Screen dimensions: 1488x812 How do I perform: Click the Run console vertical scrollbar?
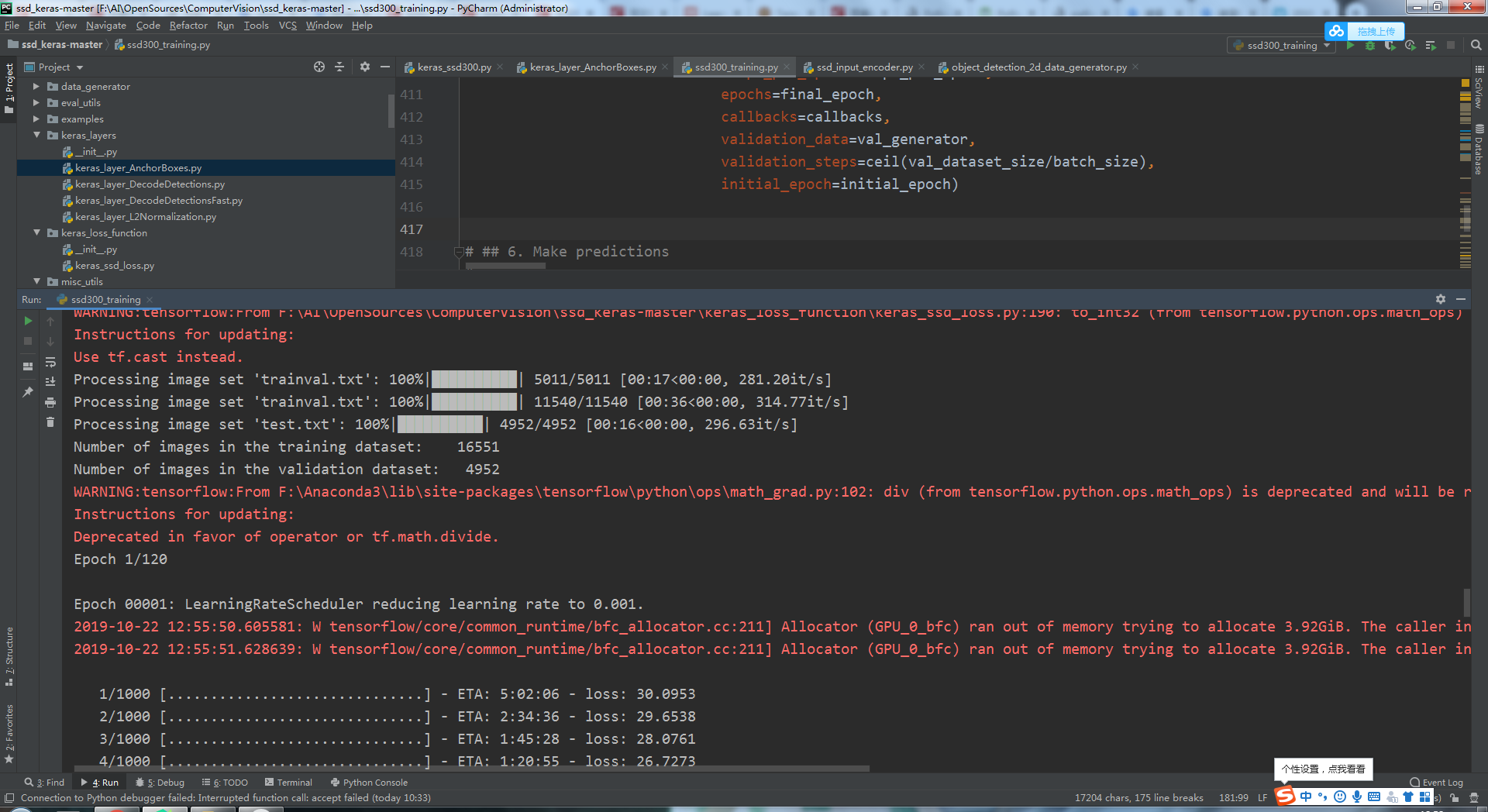[x=1466, y=603]
